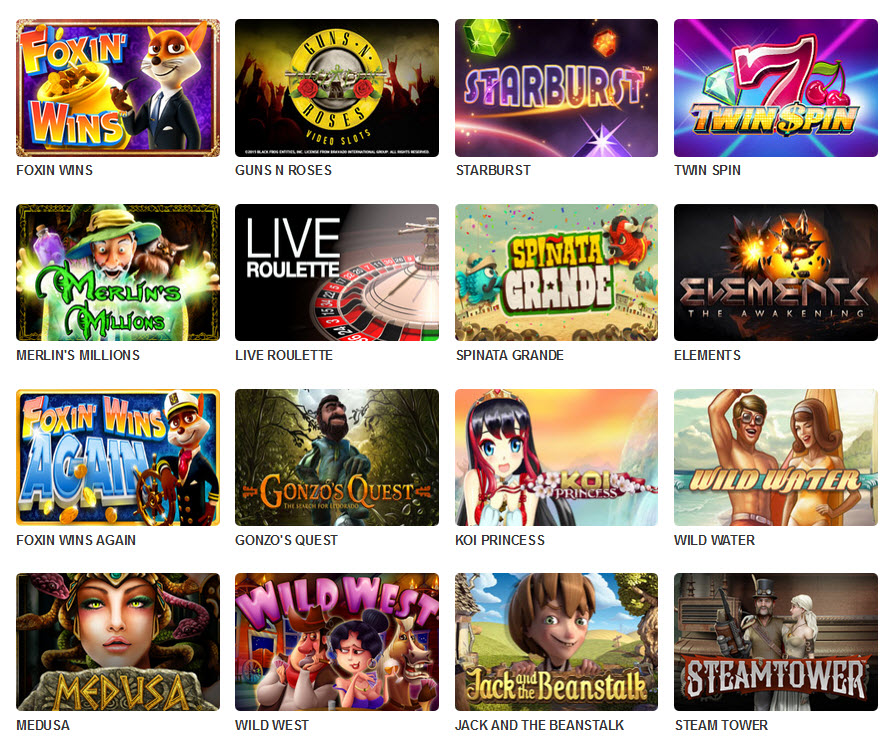The height and width of the screenshot is (744, 895).
Task: Open Elements The Awakening tile
Action: [x=776, y=272]
